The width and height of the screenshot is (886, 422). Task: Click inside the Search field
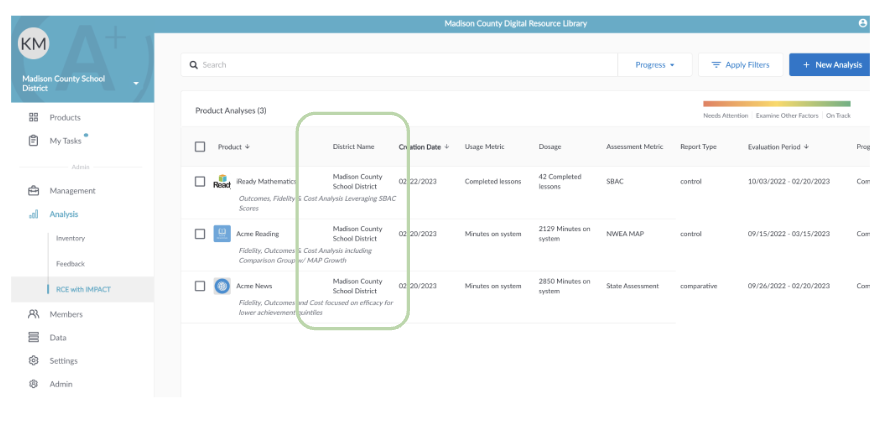pos(399,65)
